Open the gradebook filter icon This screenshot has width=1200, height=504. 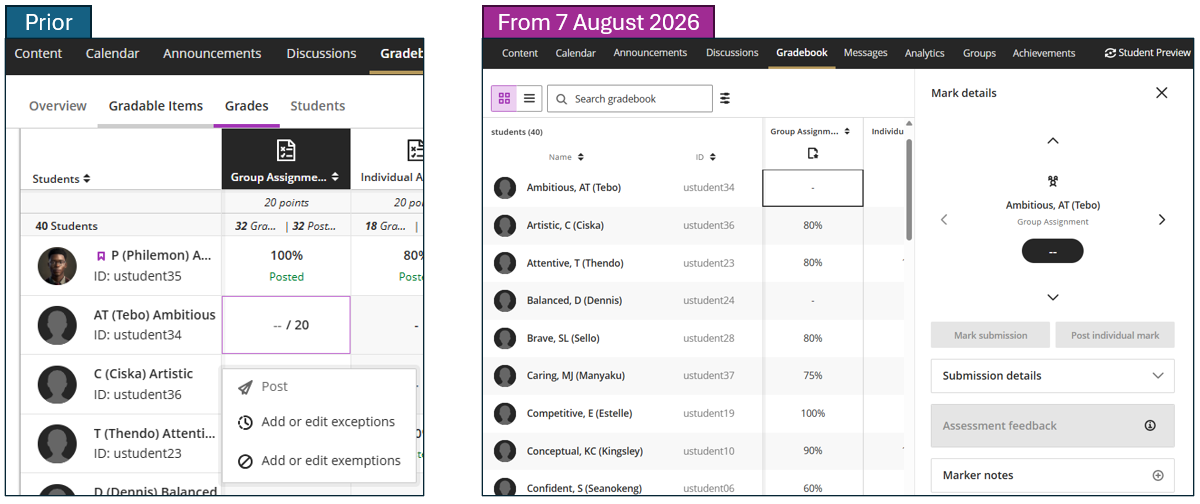coord(725,98)
